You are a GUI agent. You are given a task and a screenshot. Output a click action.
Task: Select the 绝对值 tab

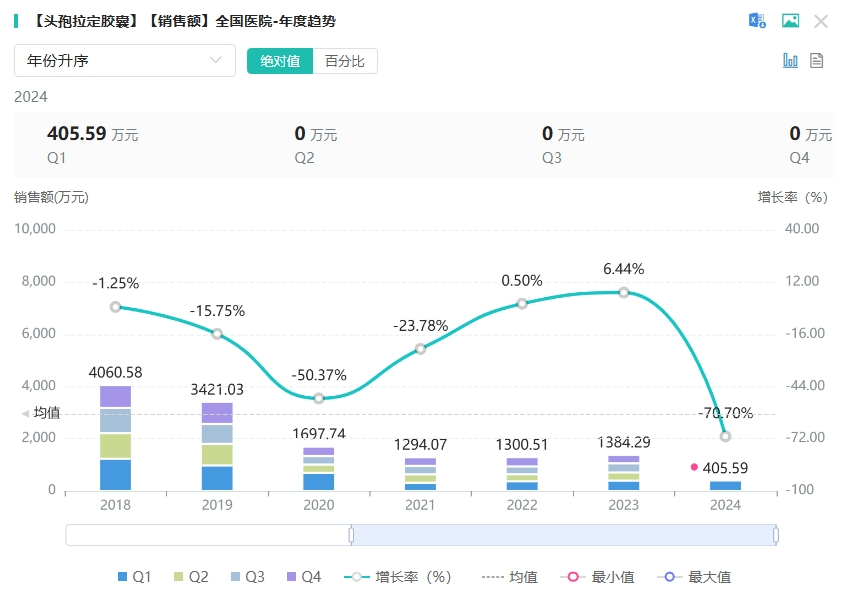(x=280, y=61)
